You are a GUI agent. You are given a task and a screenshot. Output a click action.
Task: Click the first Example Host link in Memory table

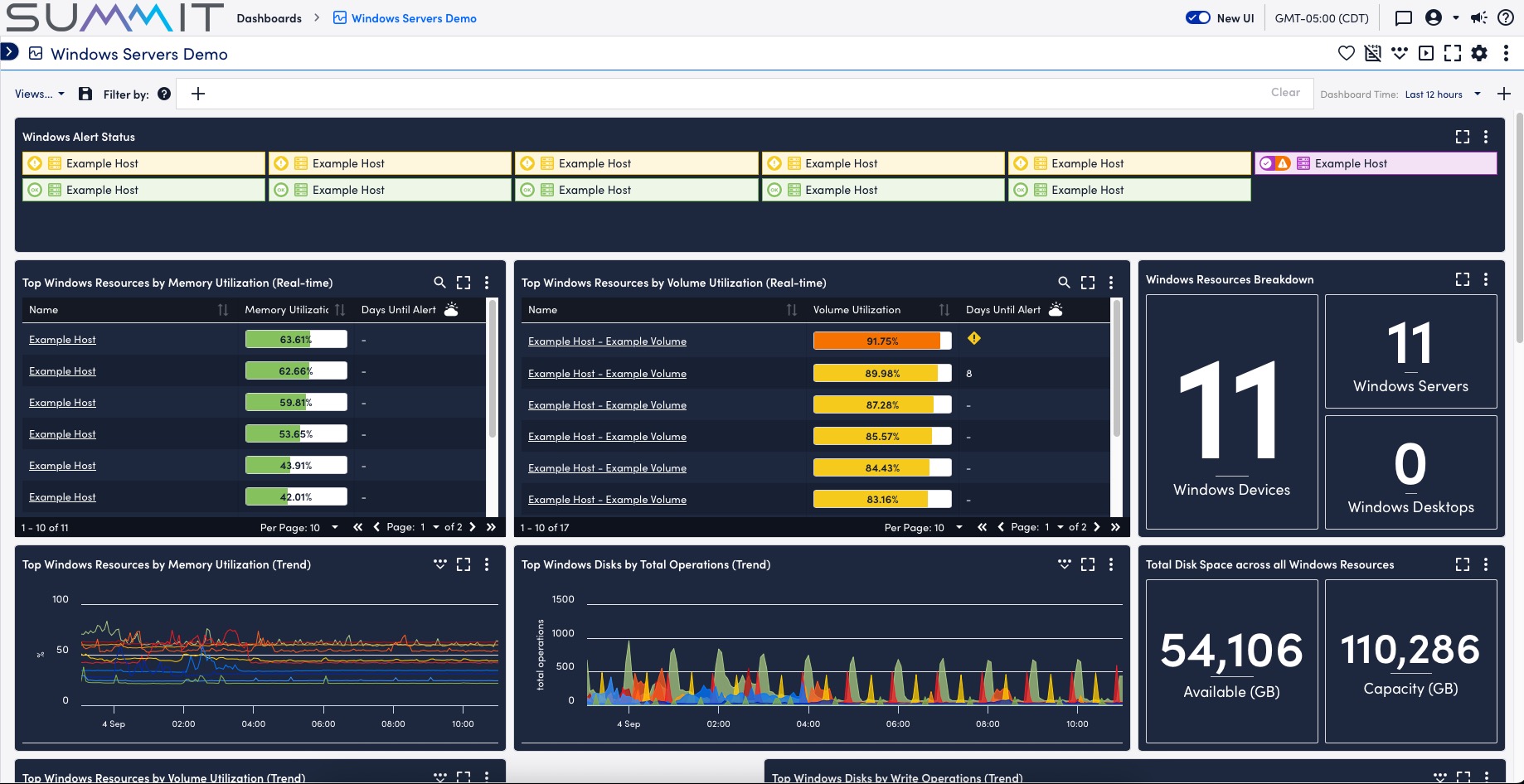(62, 339)
